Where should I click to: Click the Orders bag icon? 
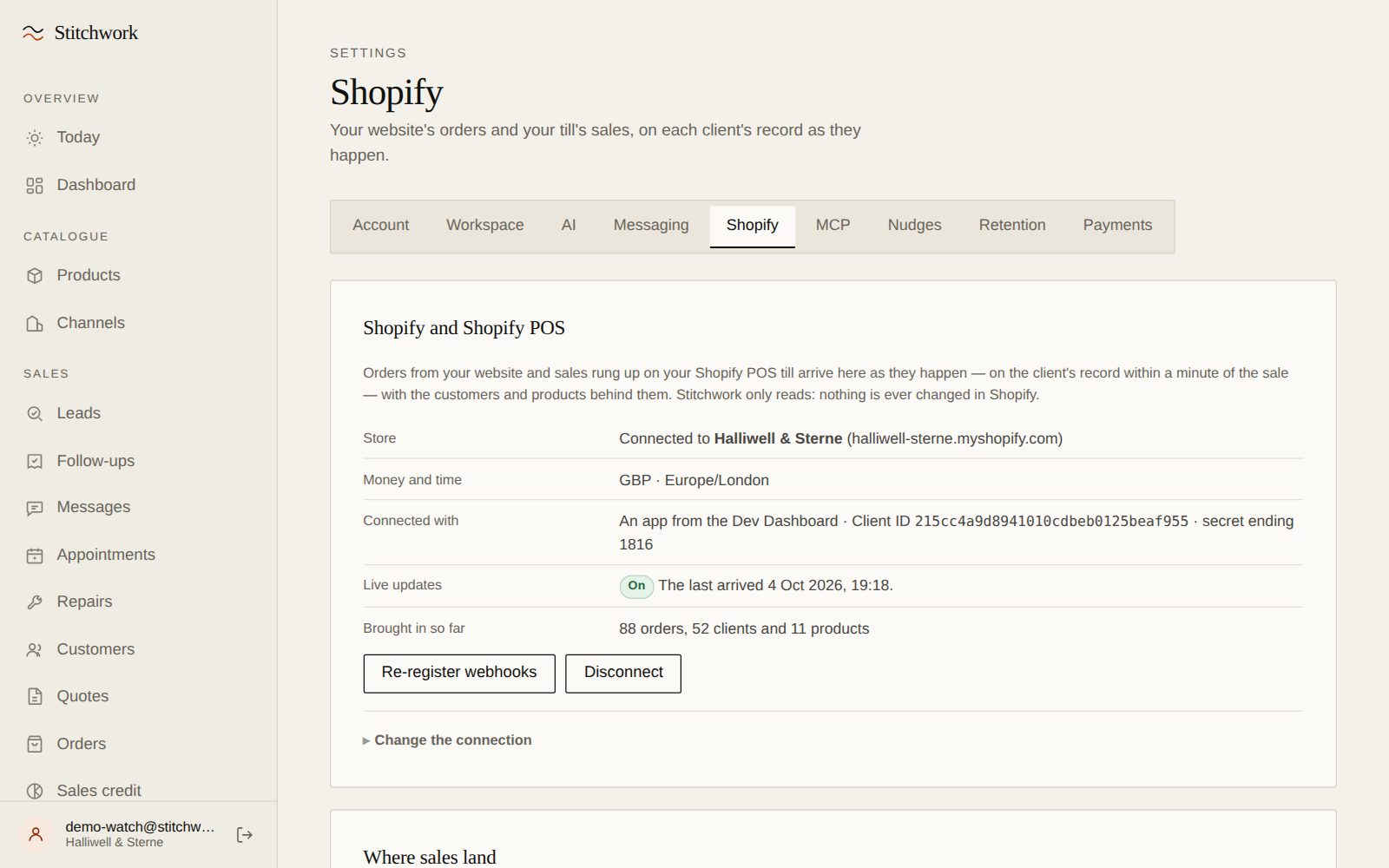pyautogui.click(x=35, y=745)
